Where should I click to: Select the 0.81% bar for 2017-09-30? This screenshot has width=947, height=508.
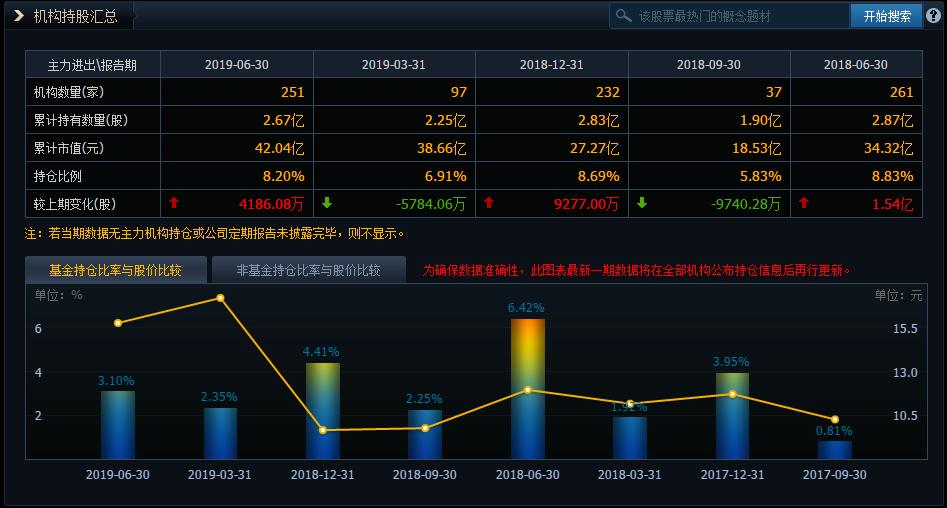click(835, 450)
